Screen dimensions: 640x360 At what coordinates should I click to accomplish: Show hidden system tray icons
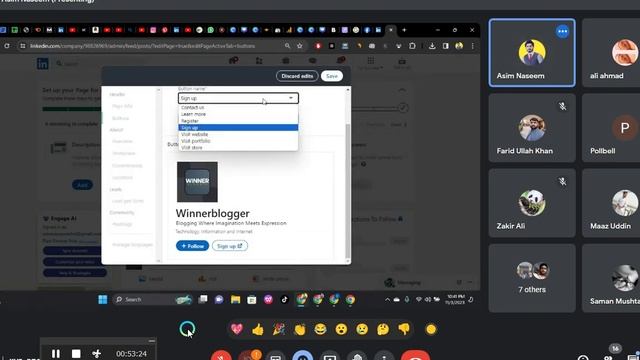[x=387, y=300]
